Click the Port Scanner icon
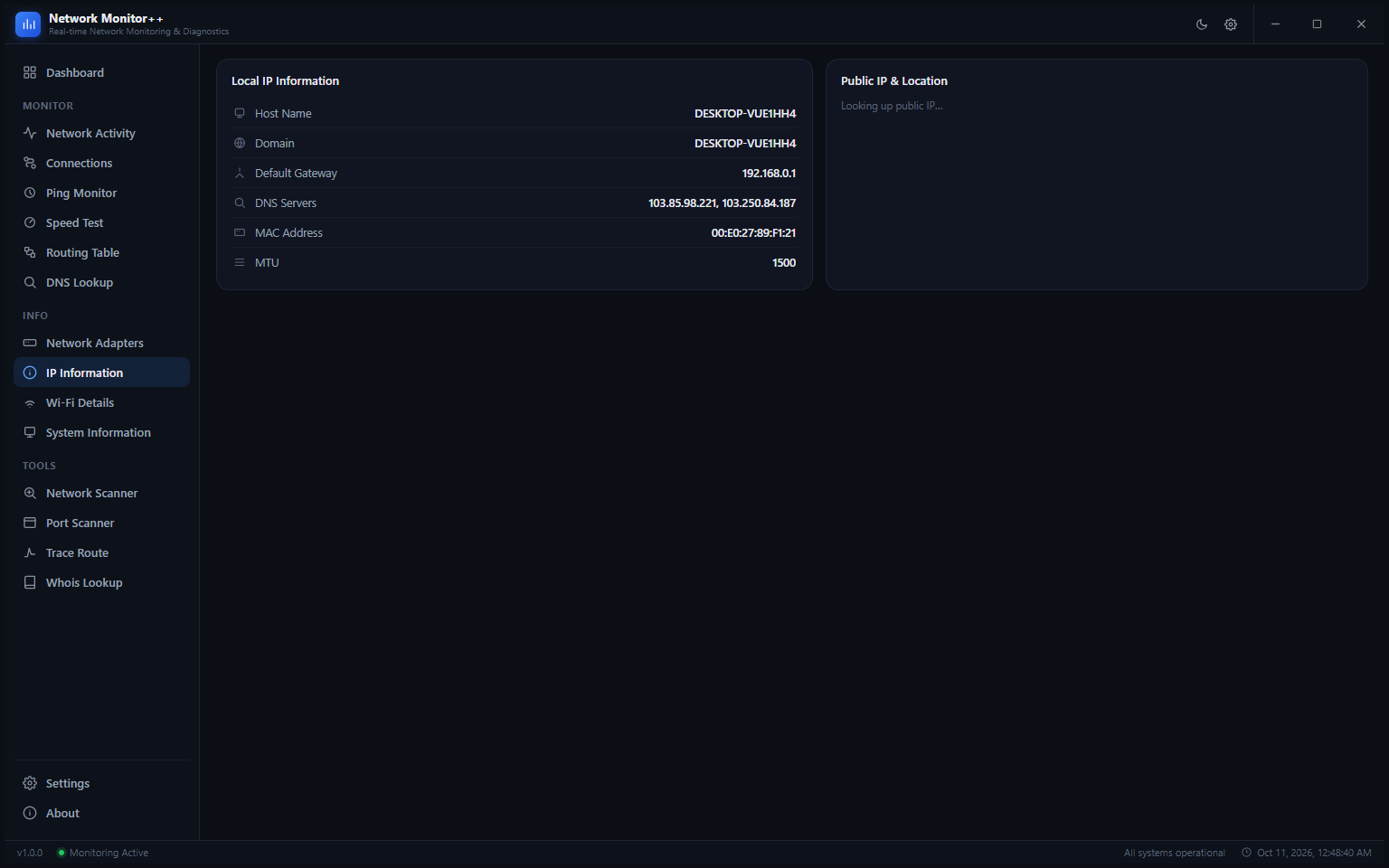This screenshot has width=1389, height=868. coord(30,523)
